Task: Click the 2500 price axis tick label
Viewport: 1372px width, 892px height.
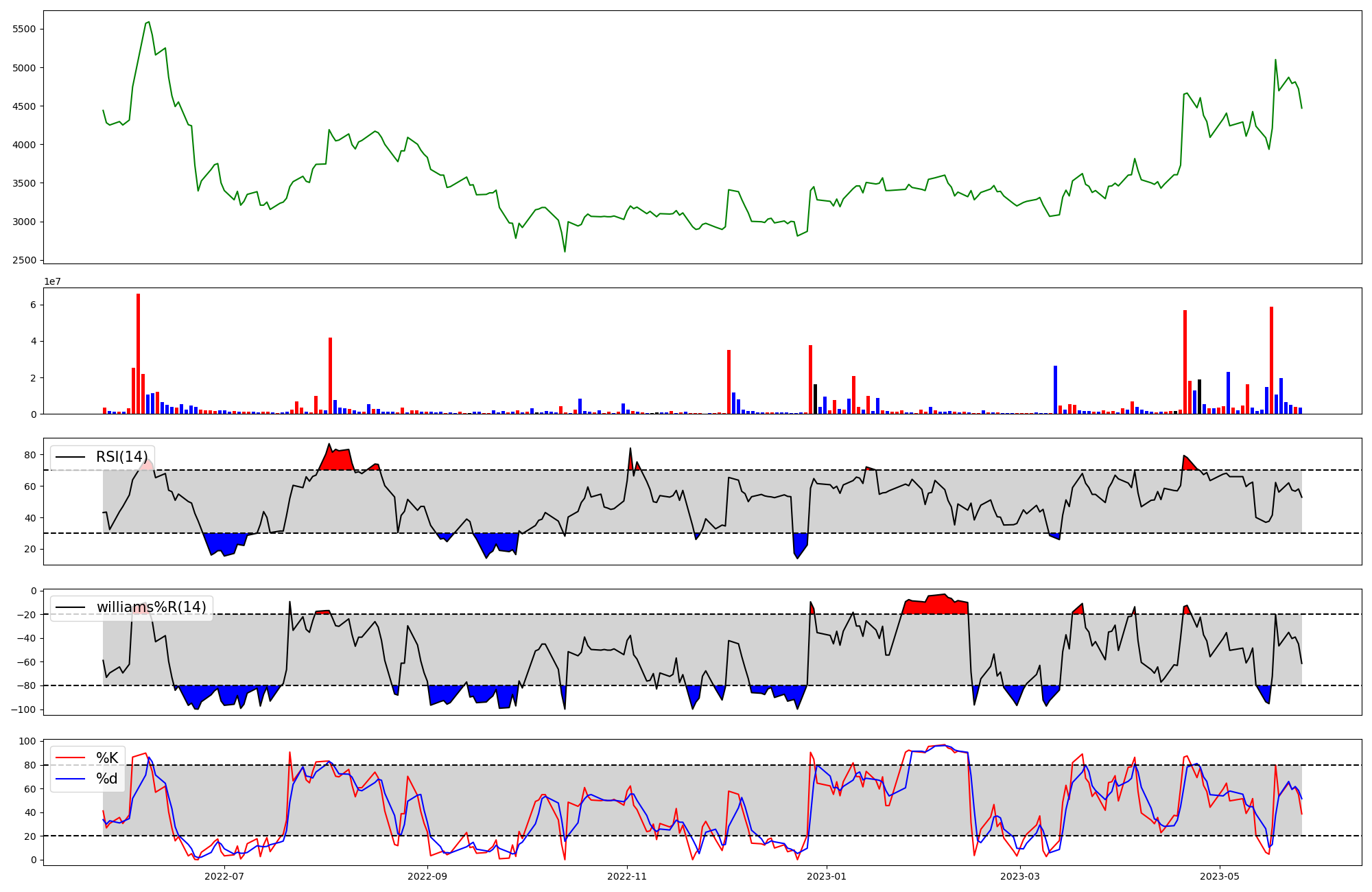Action: [24, 260]
